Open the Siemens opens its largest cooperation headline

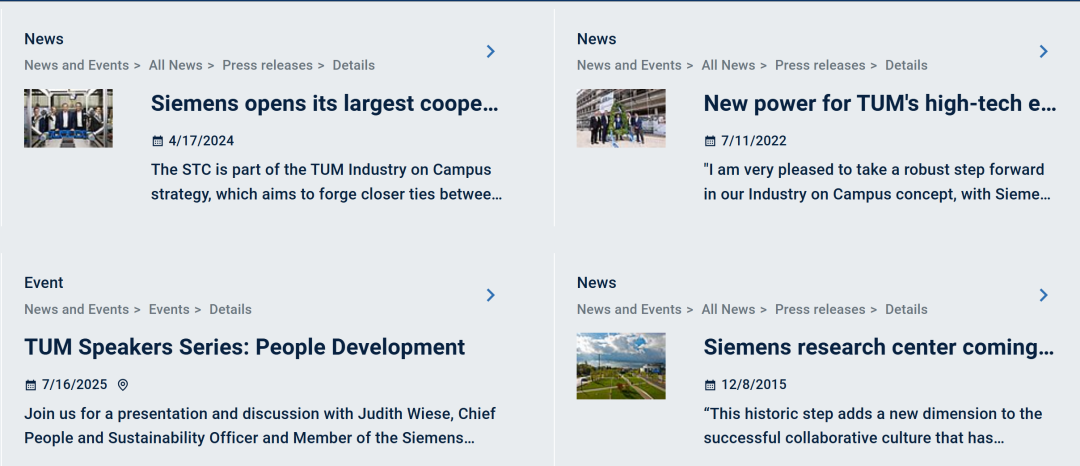tap(324, 104)
